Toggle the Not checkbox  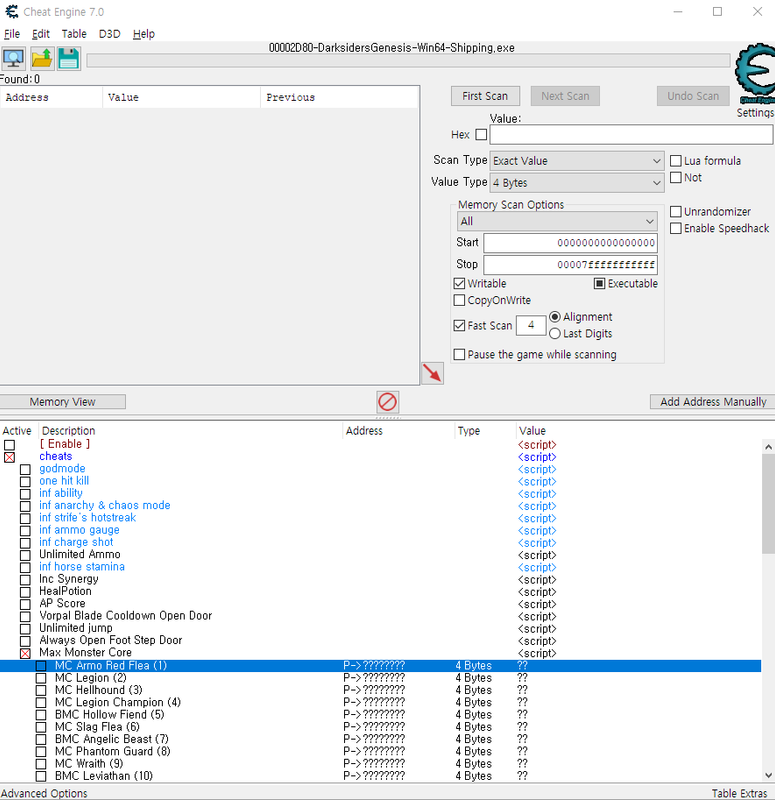pos(676,178)
